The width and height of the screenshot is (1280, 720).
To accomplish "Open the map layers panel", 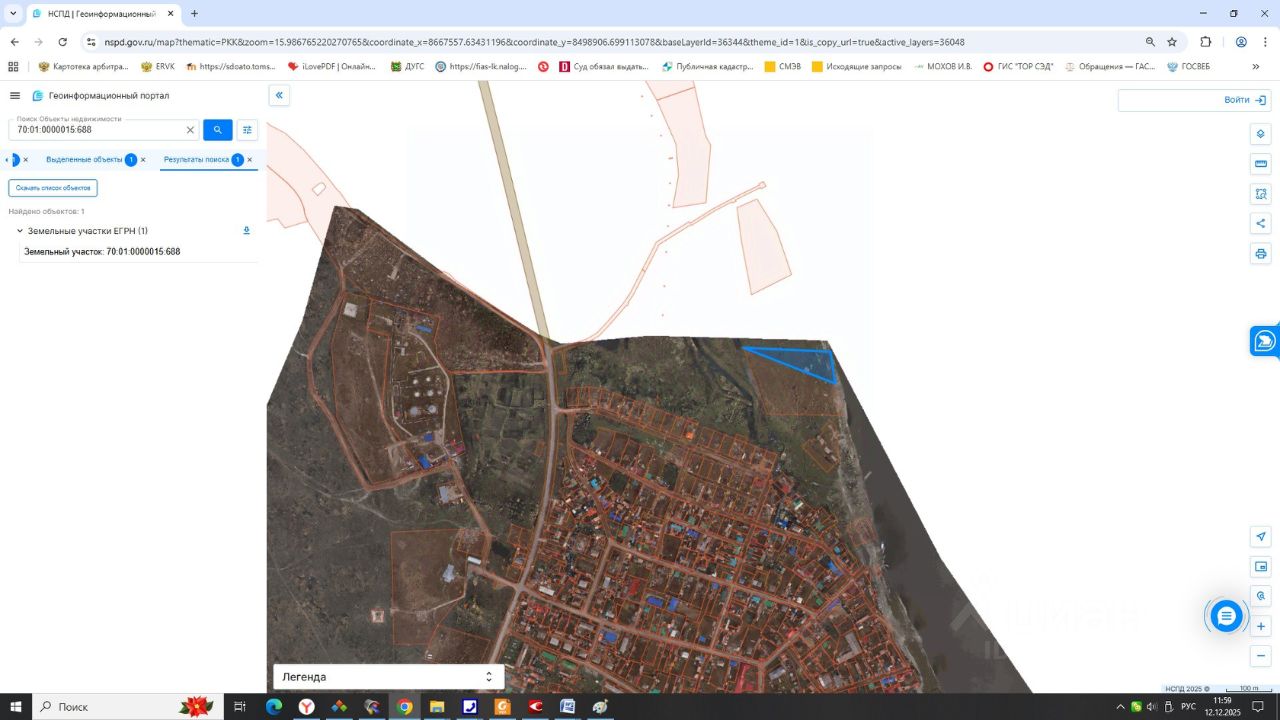I will coord(1261,134).
